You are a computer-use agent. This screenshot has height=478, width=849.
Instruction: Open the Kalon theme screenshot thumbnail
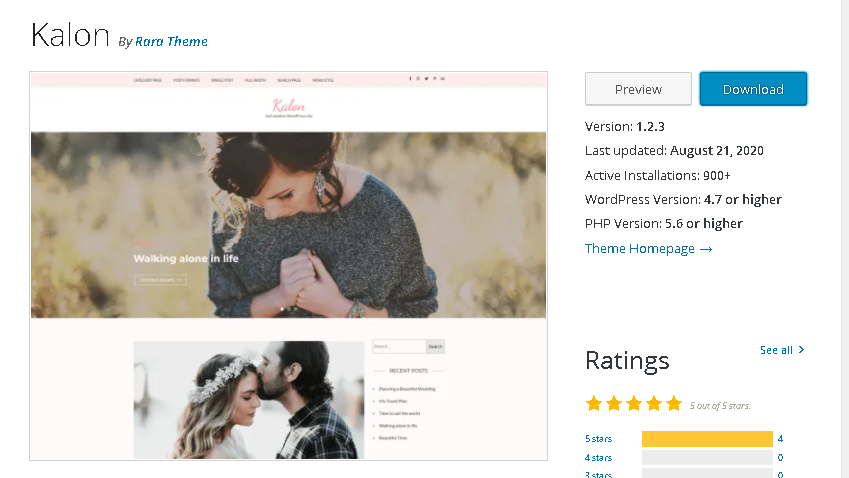289,266
